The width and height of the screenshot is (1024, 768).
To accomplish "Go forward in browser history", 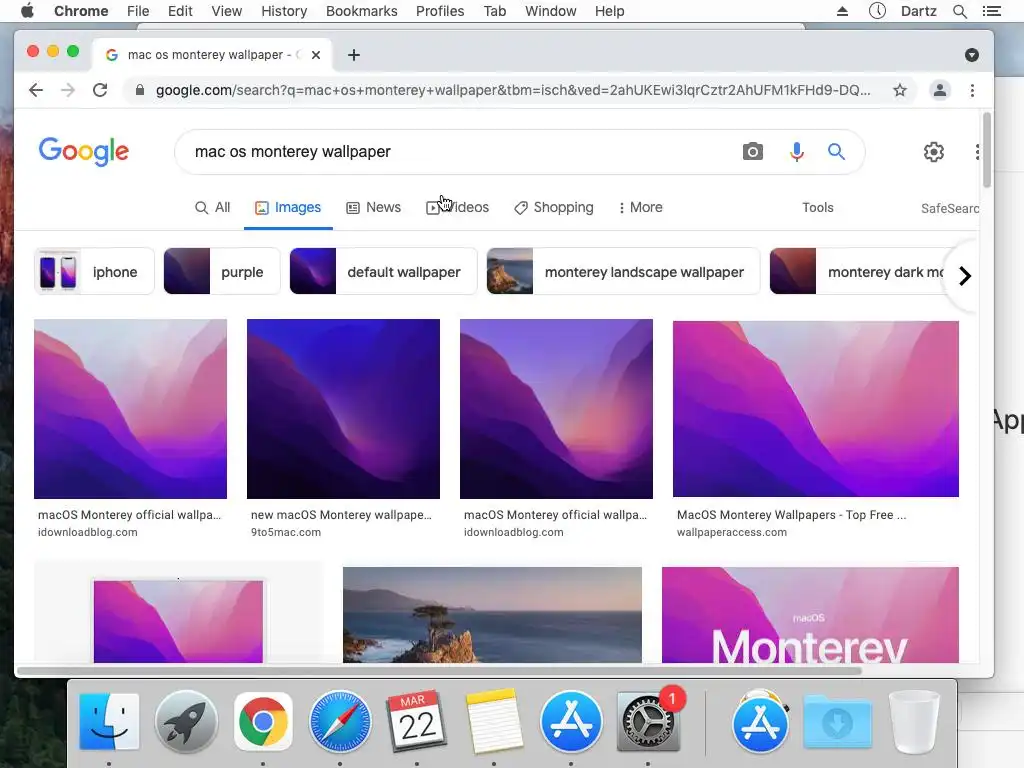I will click(68, 90).
